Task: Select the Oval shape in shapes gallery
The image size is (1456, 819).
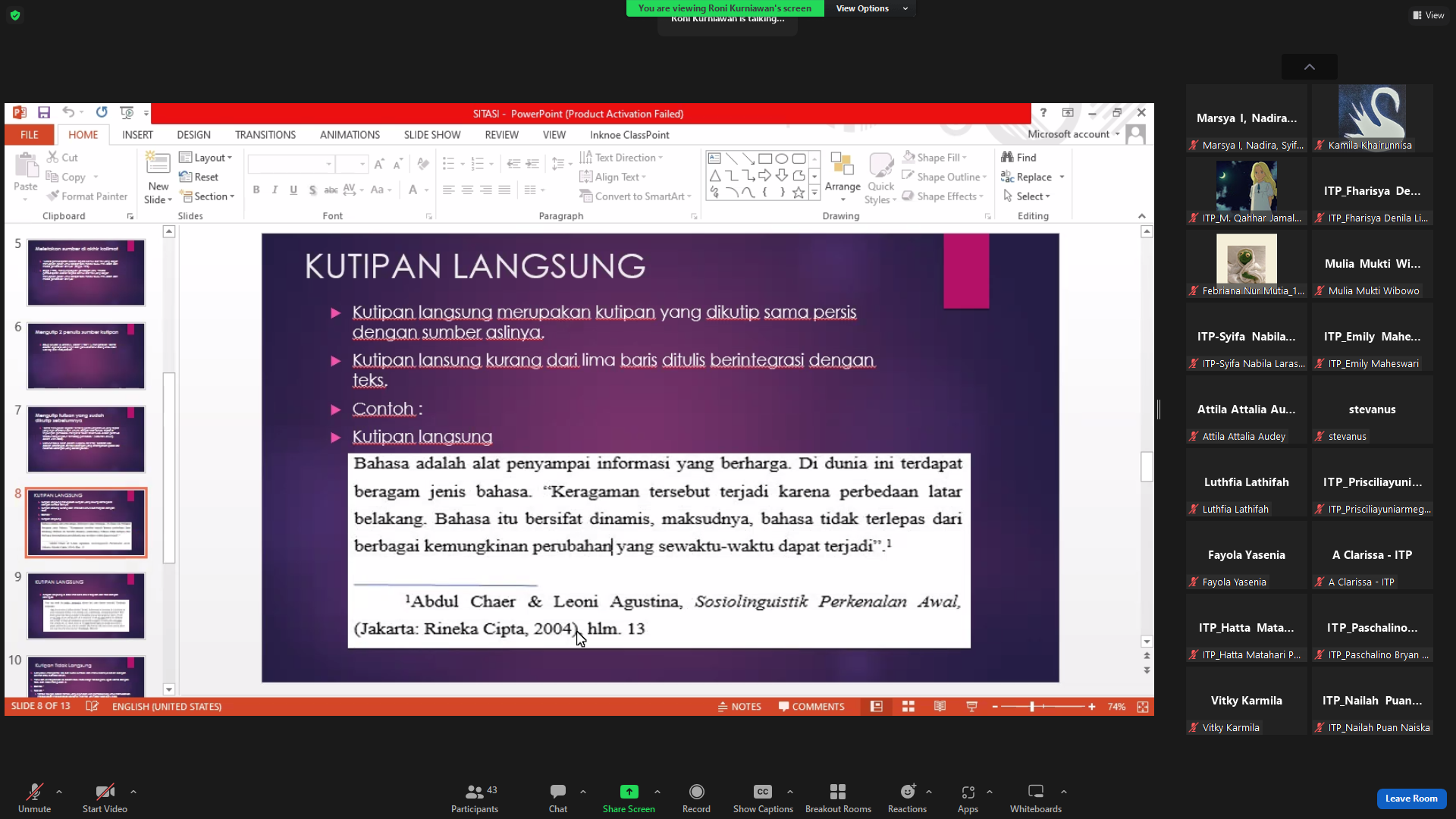Action: point(782,158)
